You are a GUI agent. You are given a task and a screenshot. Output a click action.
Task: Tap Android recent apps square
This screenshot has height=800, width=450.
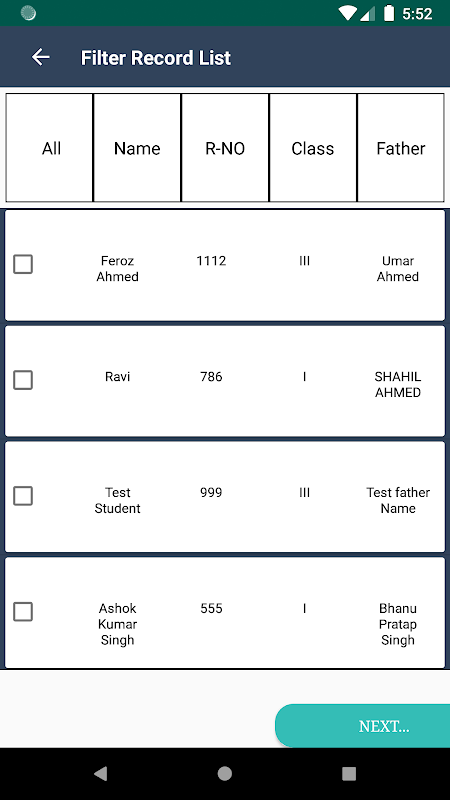(x=349, y=773)
